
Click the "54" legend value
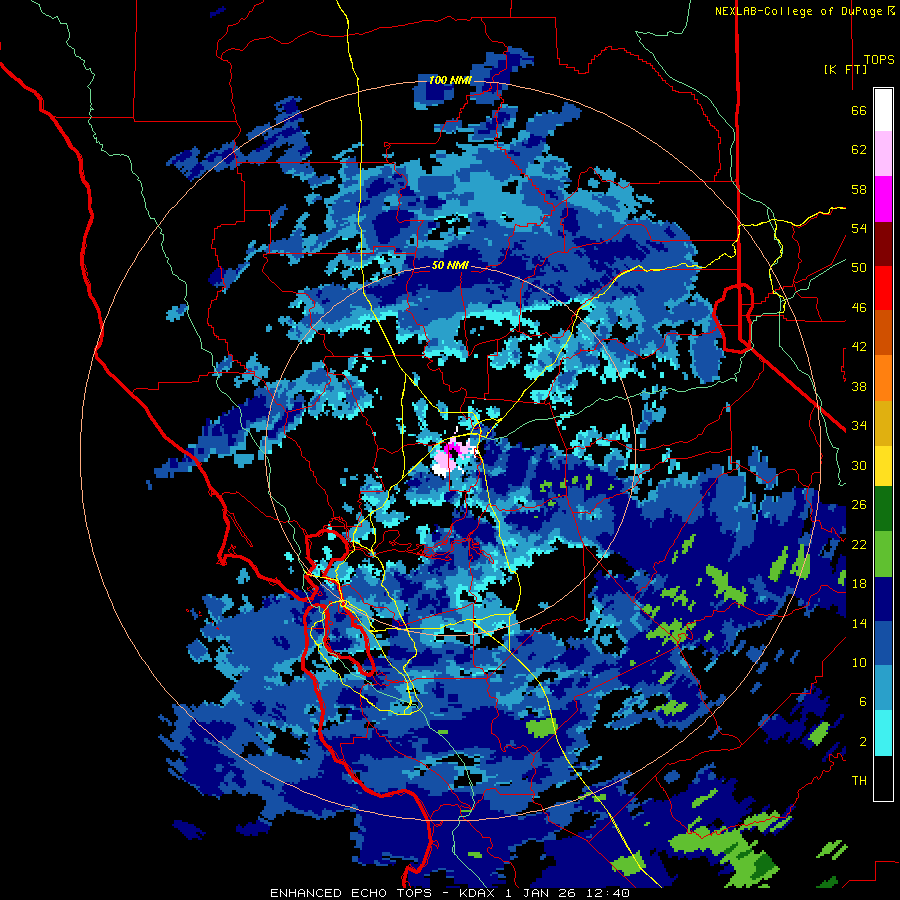tap(859, 228)
